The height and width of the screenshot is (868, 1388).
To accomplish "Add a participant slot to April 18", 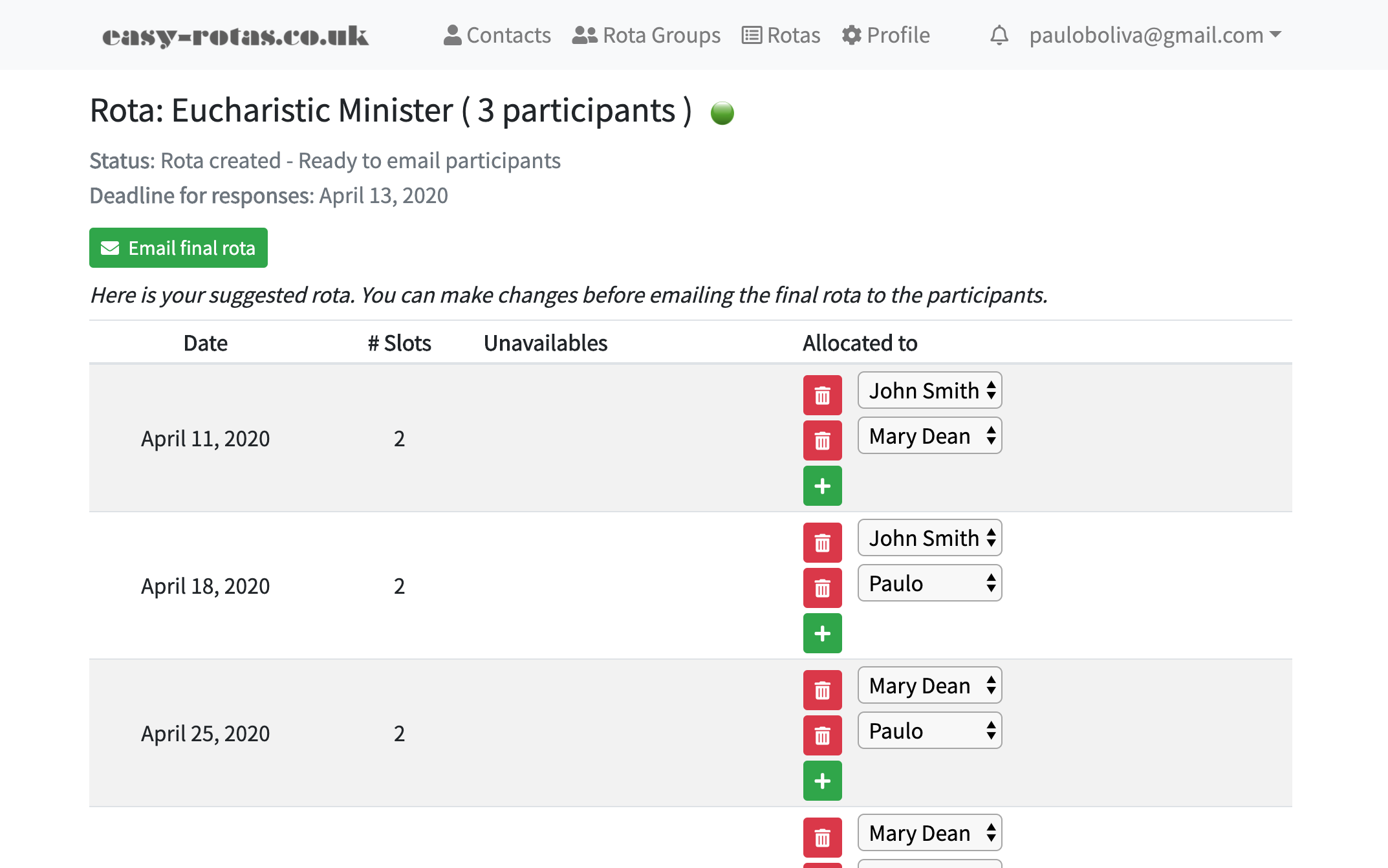I will click(822, 633).
